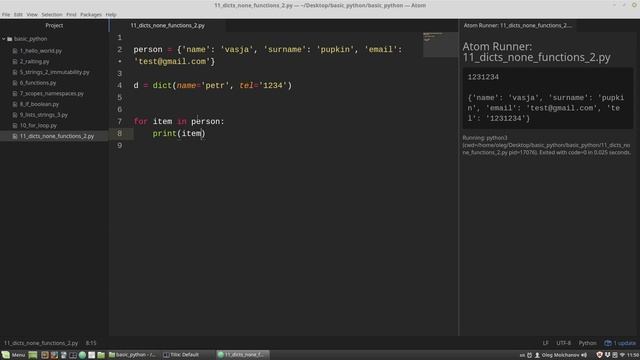Open the Find menu
The width and height of the screenshot is (640, 360).
pyautogui.click(x=71, y=14)
